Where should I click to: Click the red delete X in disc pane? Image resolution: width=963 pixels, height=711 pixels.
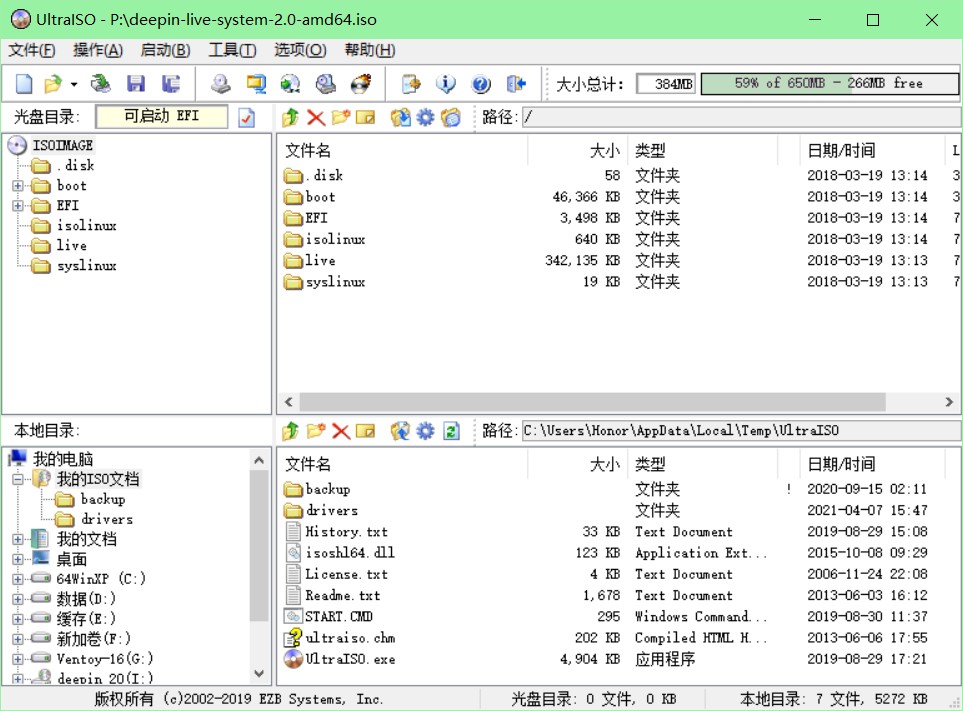point(316,118)
